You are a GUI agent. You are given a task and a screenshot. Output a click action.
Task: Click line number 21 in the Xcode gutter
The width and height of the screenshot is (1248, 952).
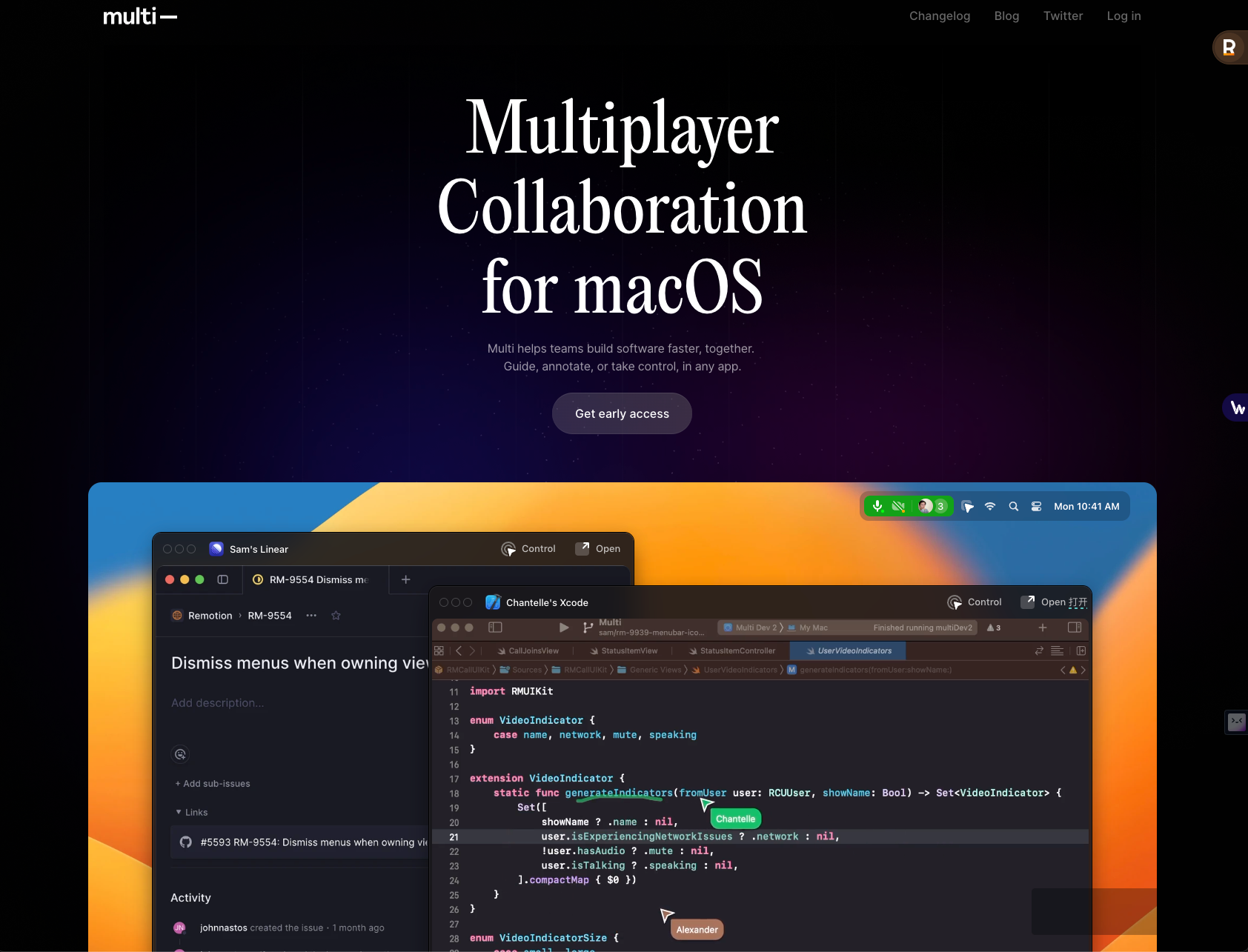(x=454, y=837)
